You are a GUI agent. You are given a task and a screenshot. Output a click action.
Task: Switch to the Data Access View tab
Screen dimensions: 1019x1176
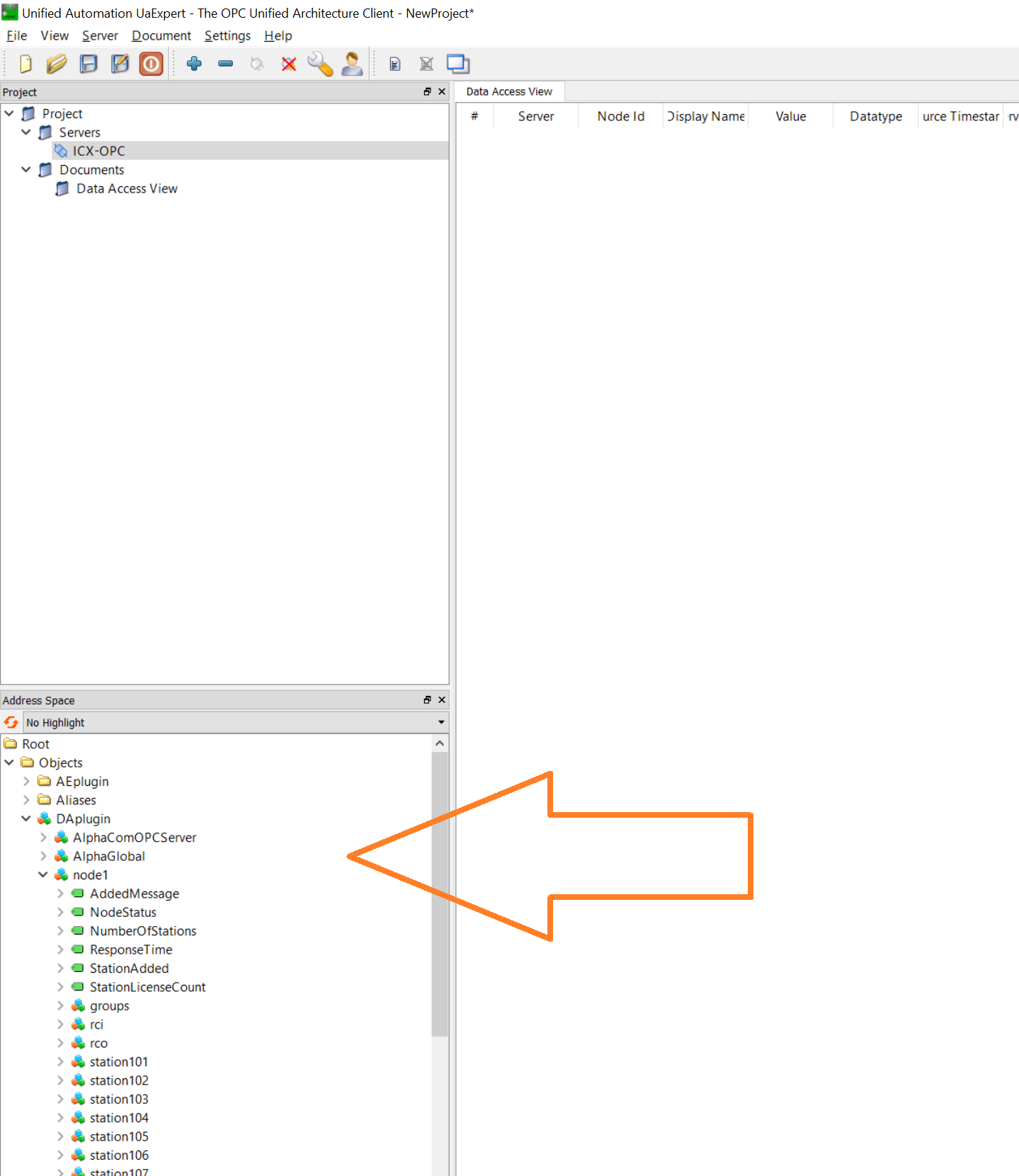click(509, 92)
